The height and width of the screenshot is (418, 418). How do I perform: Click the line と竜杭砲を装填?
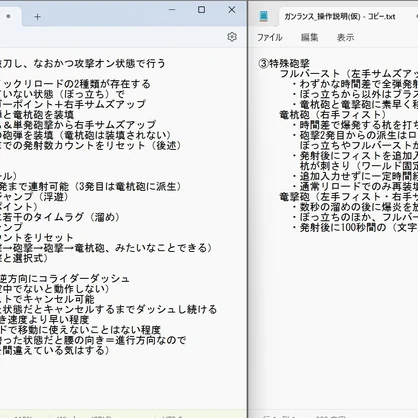click(x=37, y=115)
